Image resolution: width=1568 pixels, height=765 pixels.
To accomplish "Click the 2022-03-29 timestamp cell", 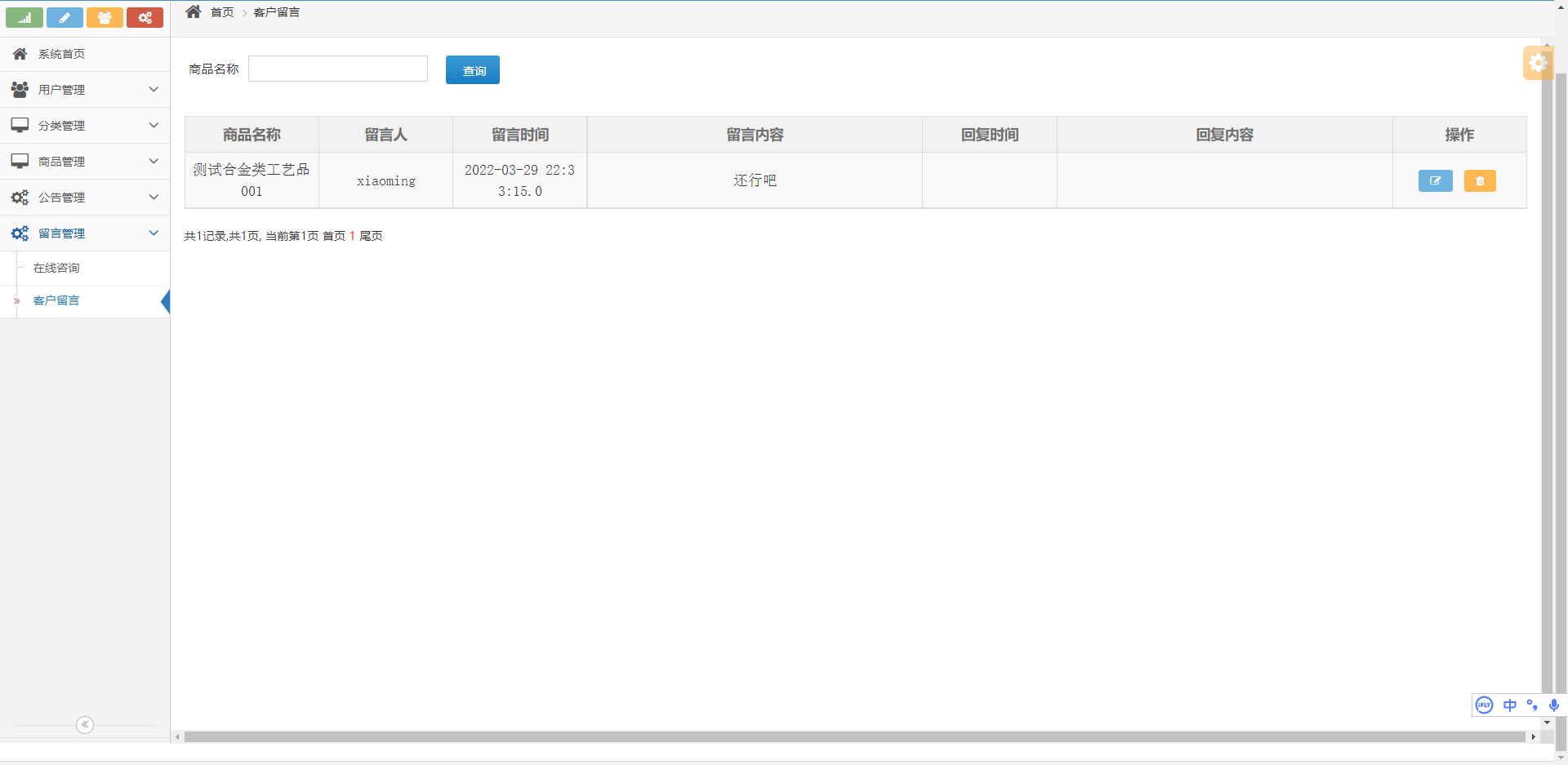I will click(520, 180).
